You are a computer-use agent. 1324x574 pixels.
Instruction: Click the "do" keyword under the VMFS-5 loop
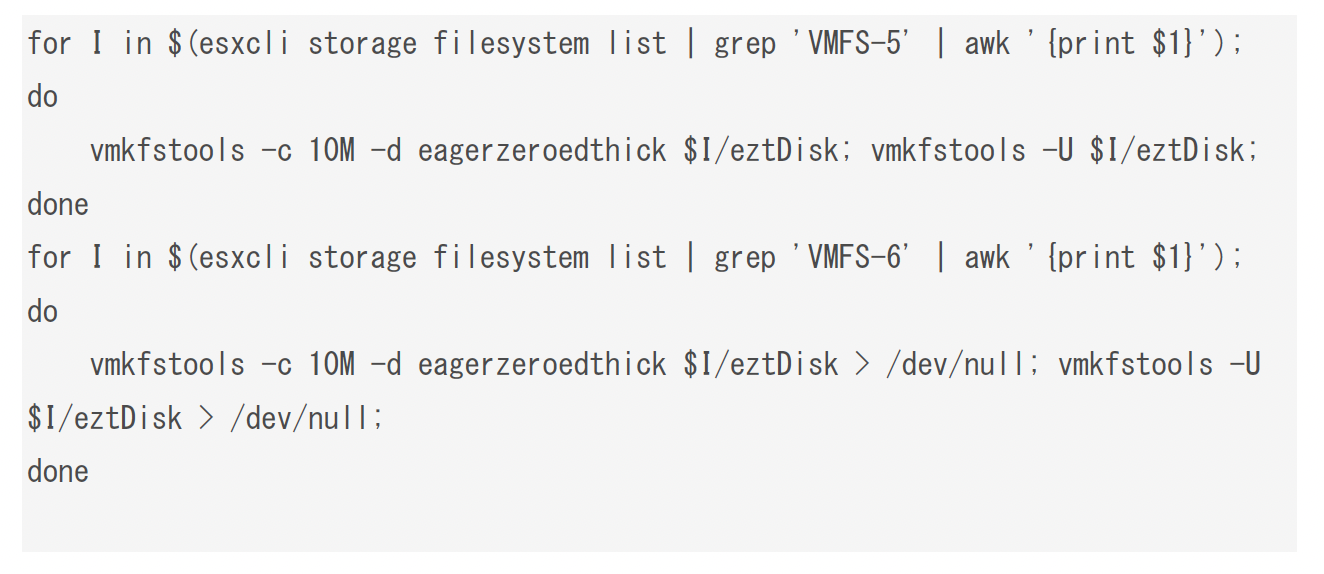(43, 97)
